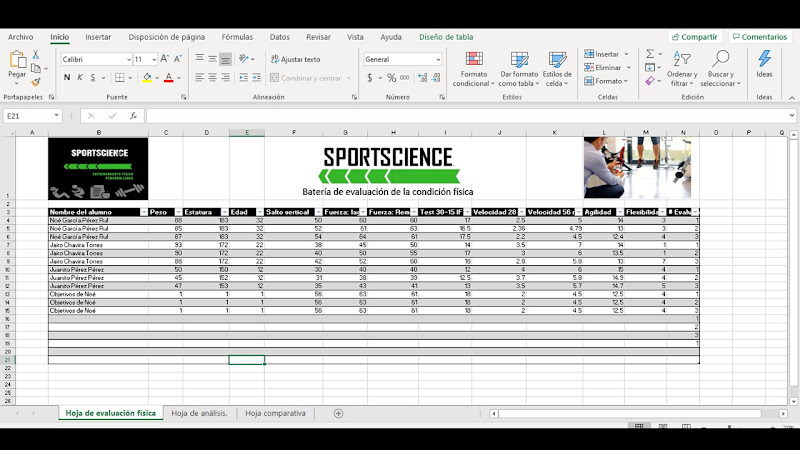The width and height of the screenshot is (800, 450).
Task: Open Formato cells dropdown
Action: [606, 81]
